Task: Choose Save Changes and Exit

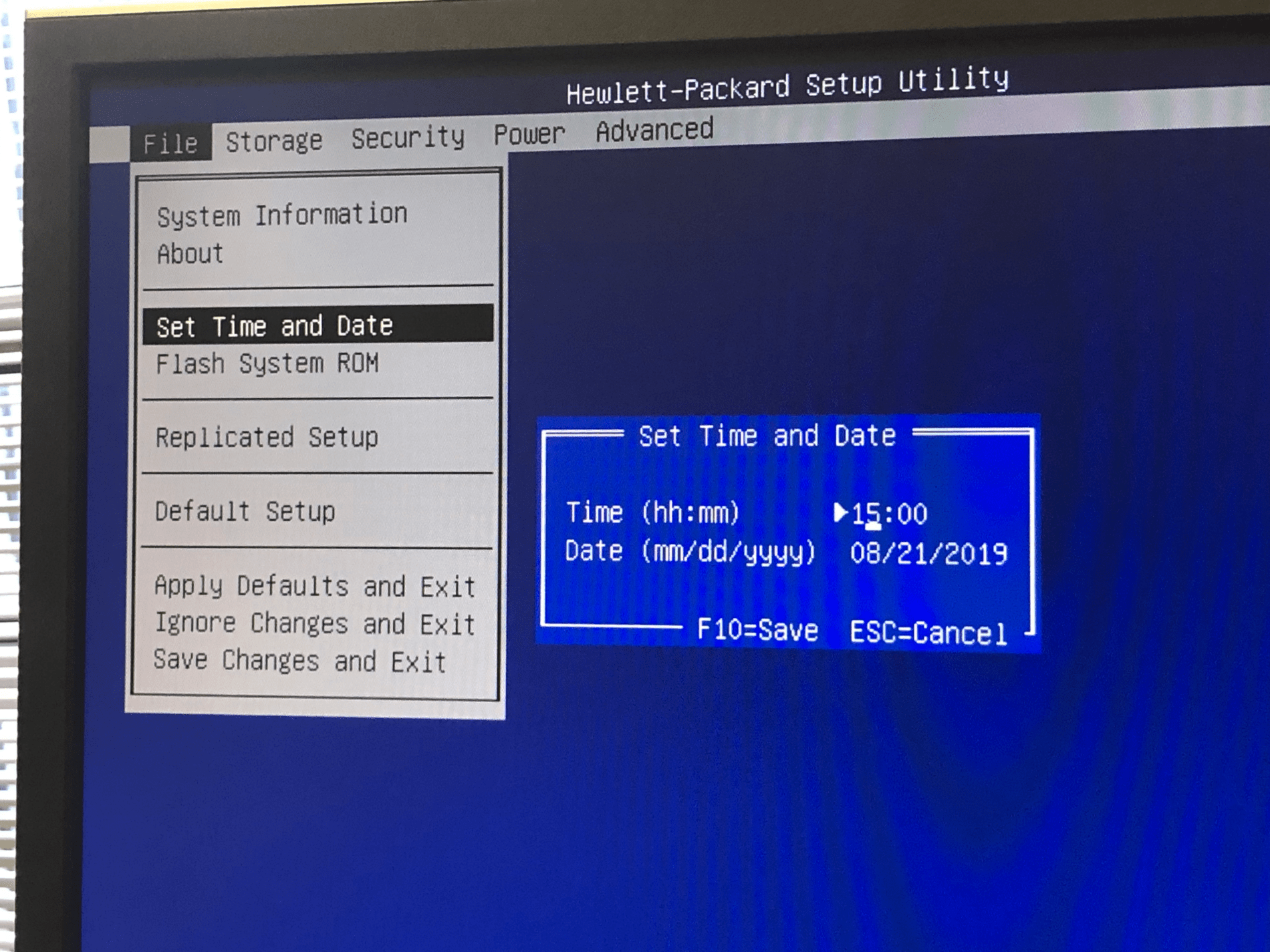Action: coord(299,661)
